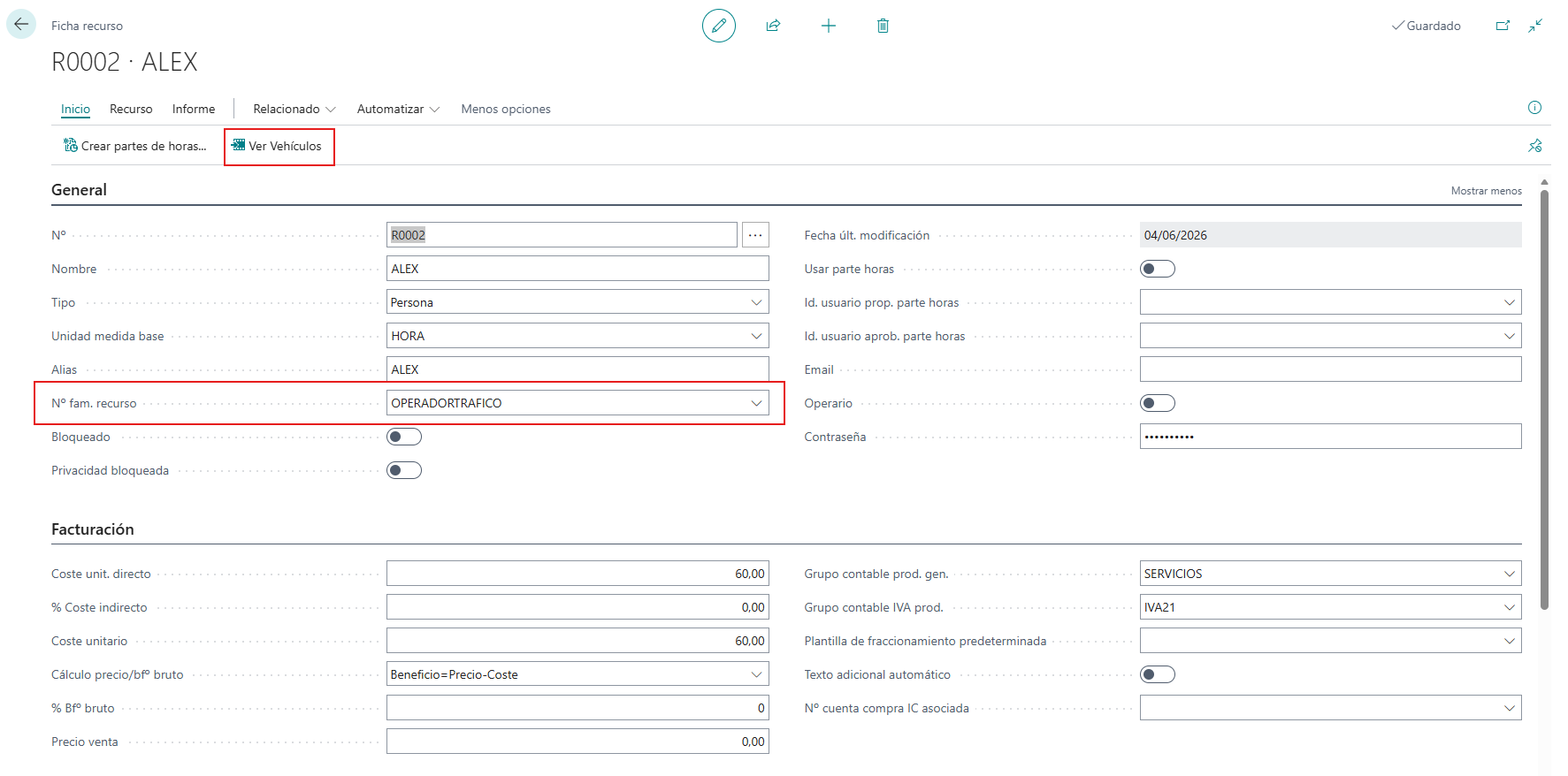Toggle the Bloqueado switch
This screenshot has width=1568, height=776.
(404, 437)
